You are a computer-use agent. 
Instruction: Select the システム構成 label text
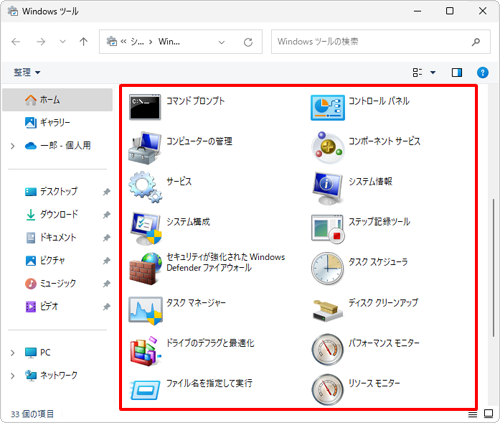click(188, 222)
